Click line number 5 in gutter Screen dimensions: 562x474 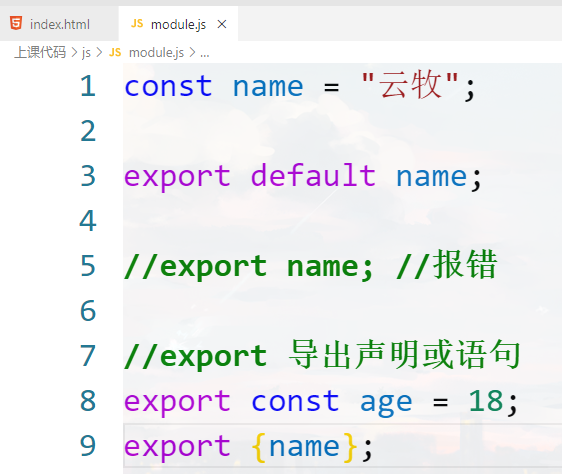[x=88, y=266]
